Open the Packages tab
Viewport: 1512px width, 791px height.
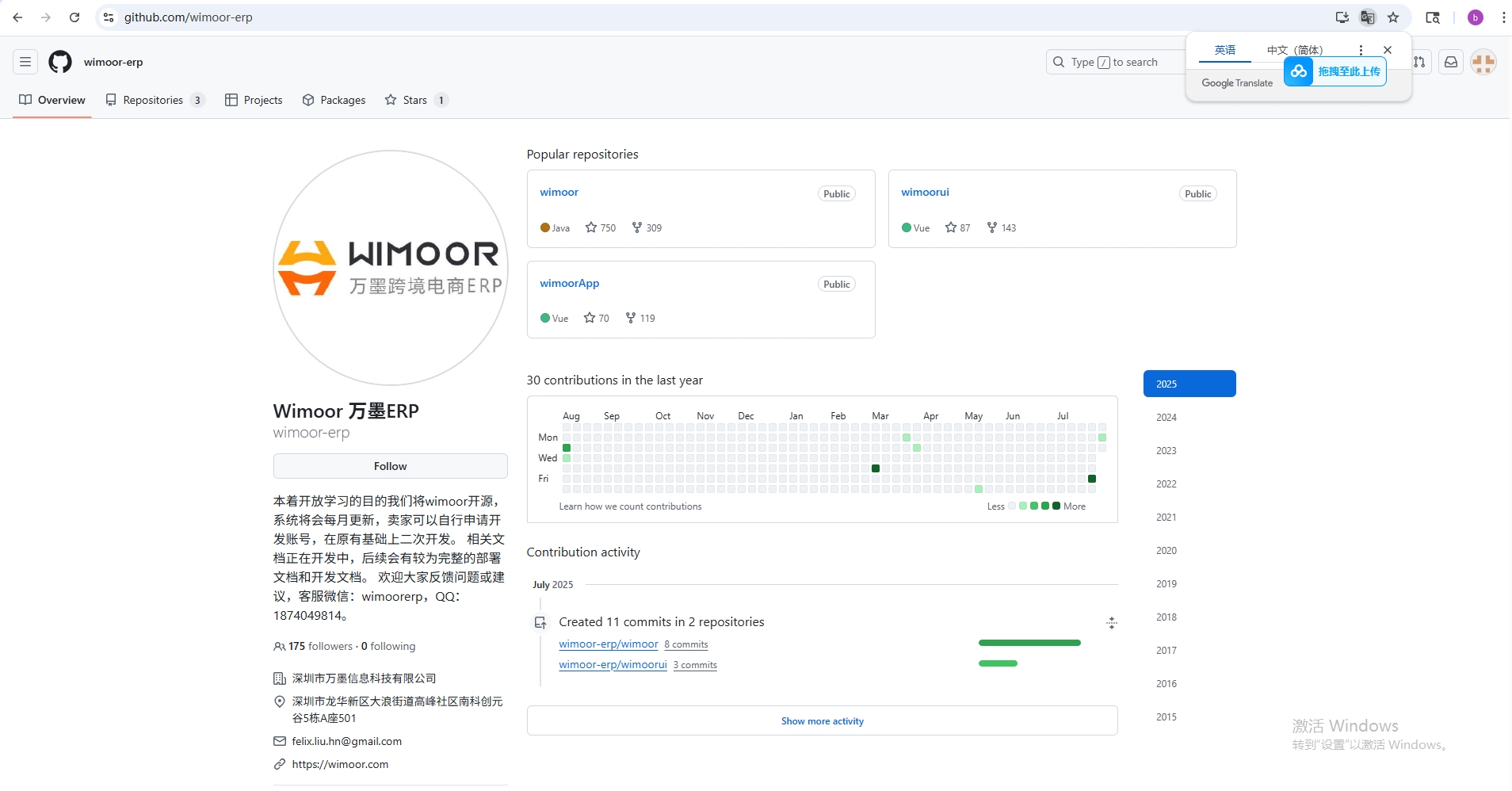334,100
